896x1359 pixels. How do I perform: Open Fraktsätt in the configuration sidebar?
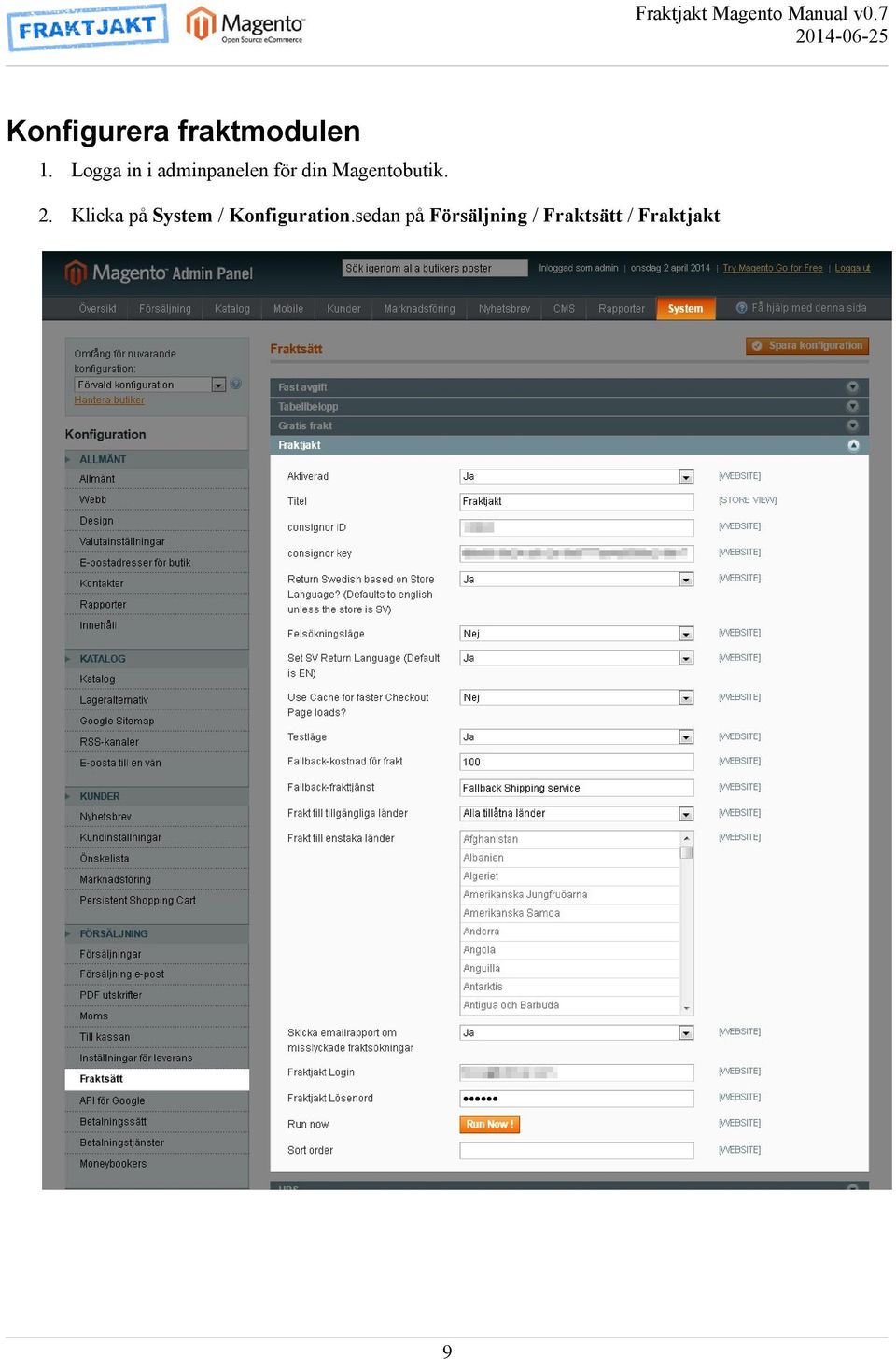[x=157, y=1079]
